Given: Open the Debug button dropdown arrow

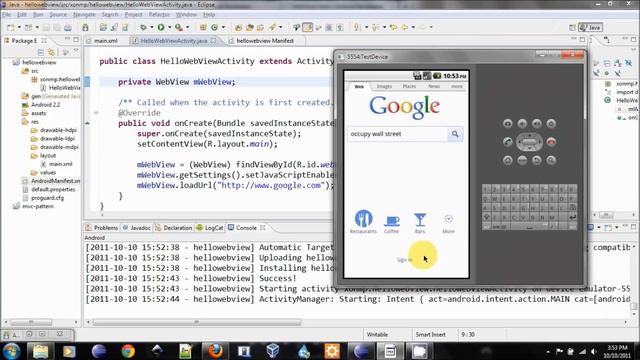Looking at the screenshot, I should (x=151, y=27).
